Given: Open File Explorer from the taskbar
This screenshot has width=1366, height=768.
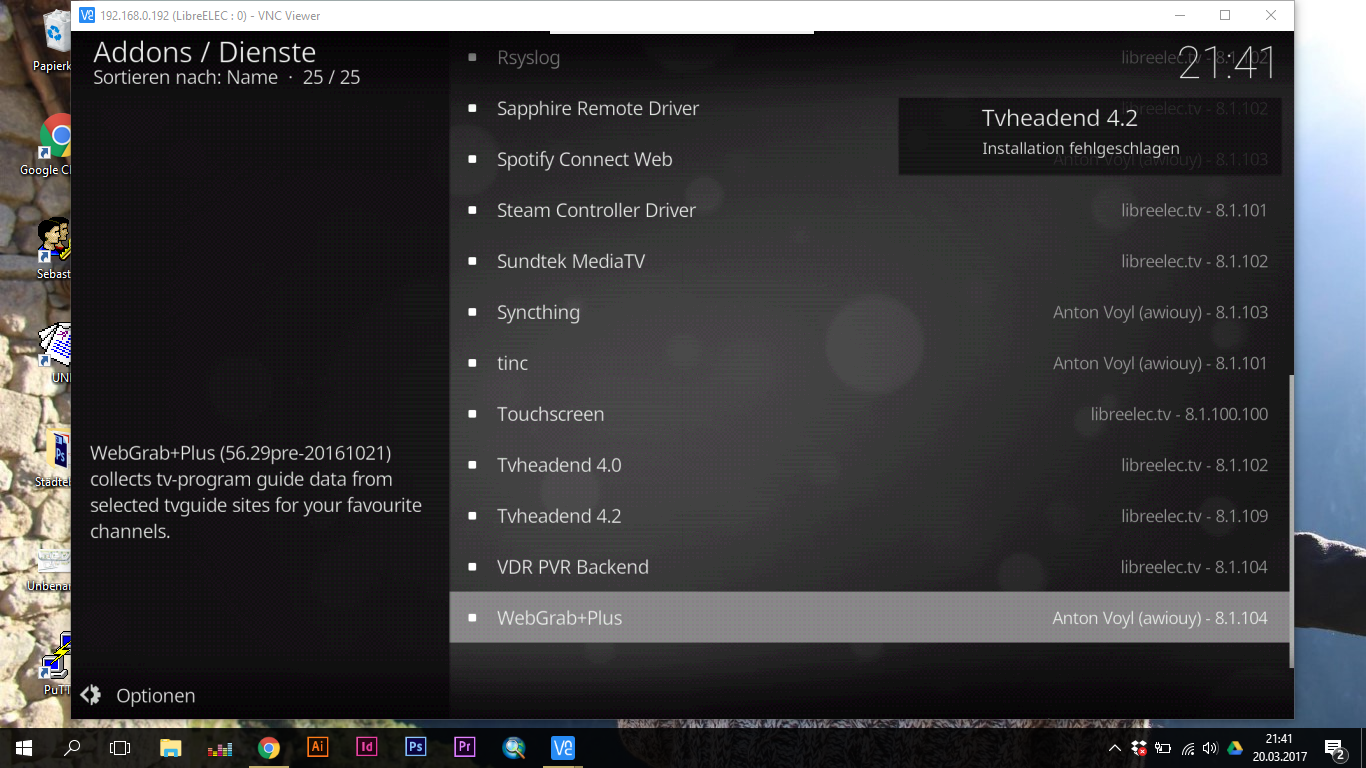Looking at the screenshot, I should 171,747.
